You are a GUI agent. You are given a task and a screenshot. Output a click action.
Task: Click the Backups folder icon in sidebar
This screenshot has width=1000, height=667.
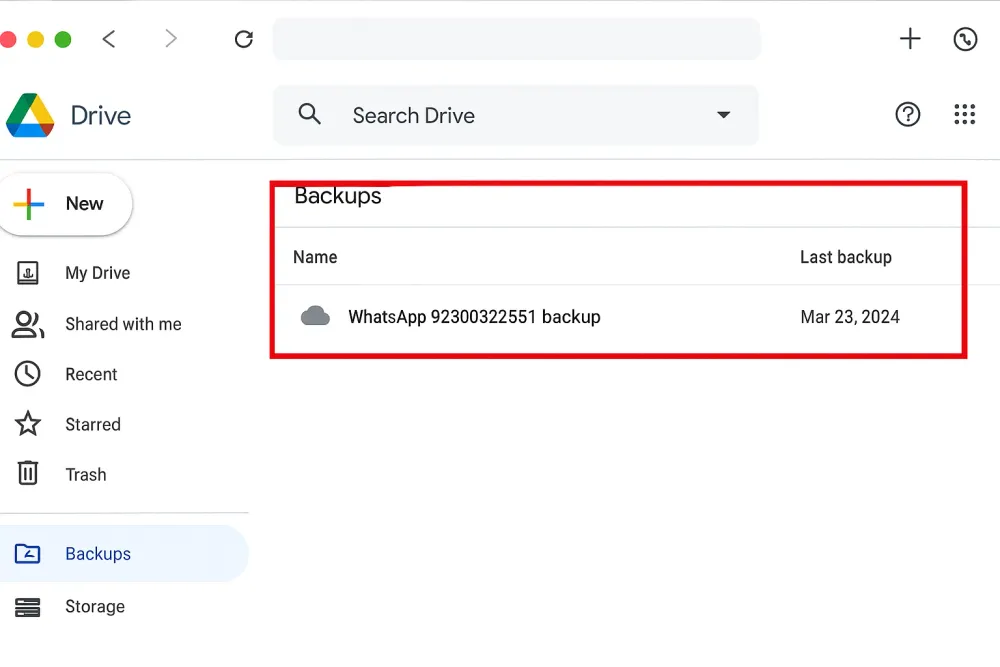pyautogui.click(x=27, y=553)
